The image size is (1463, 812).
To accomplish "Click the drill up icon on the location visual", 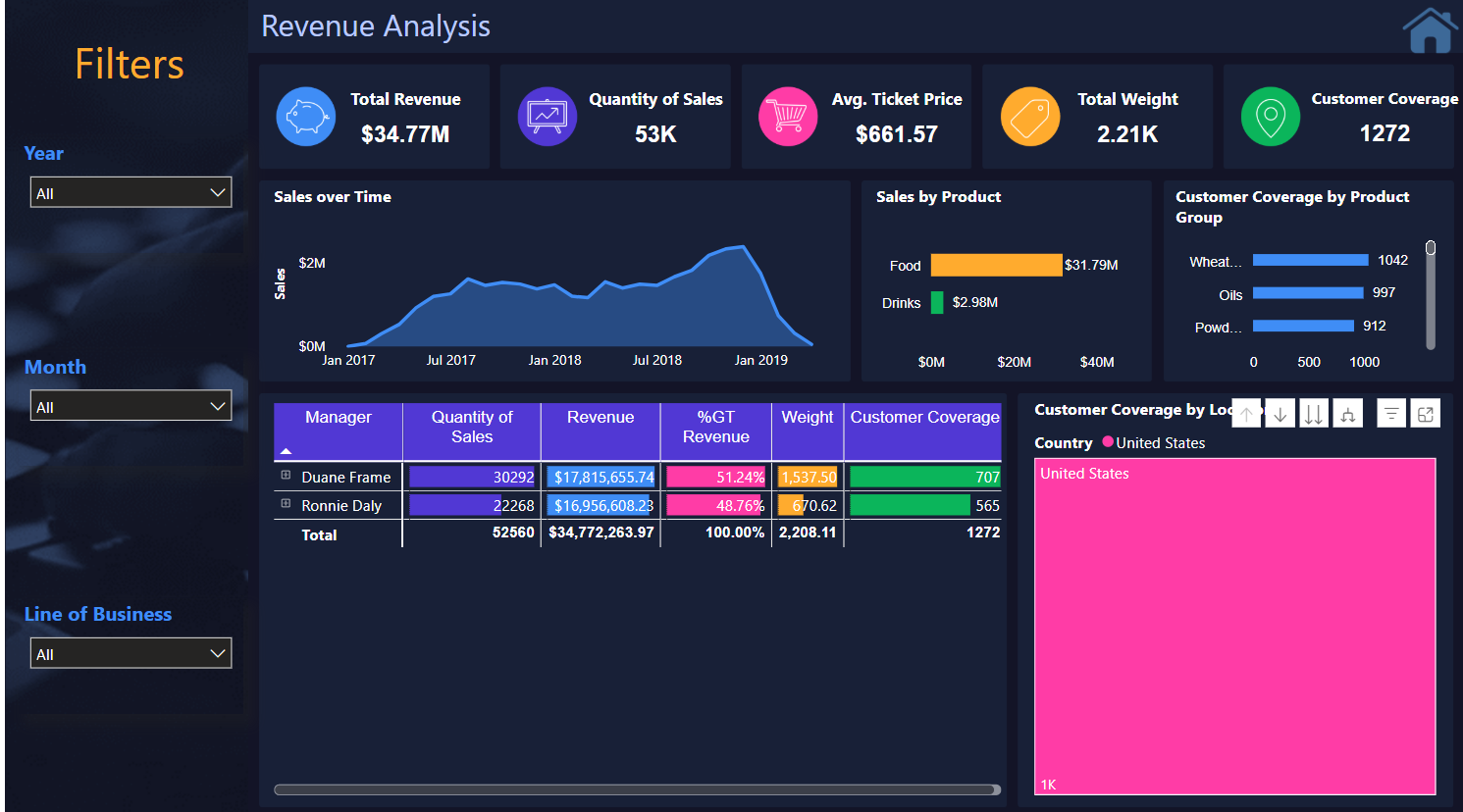I will [x=1246, y=413].
